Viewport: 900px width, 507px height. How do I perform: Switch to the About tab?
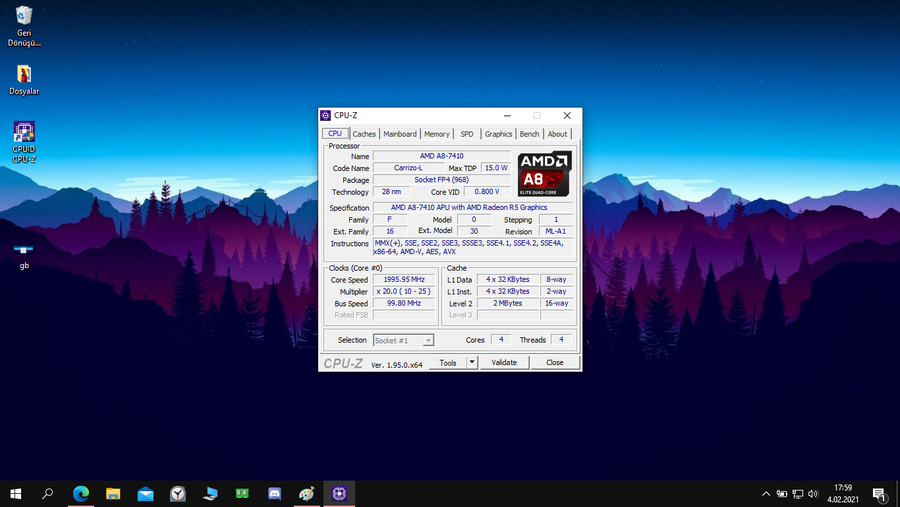(557, 134)
